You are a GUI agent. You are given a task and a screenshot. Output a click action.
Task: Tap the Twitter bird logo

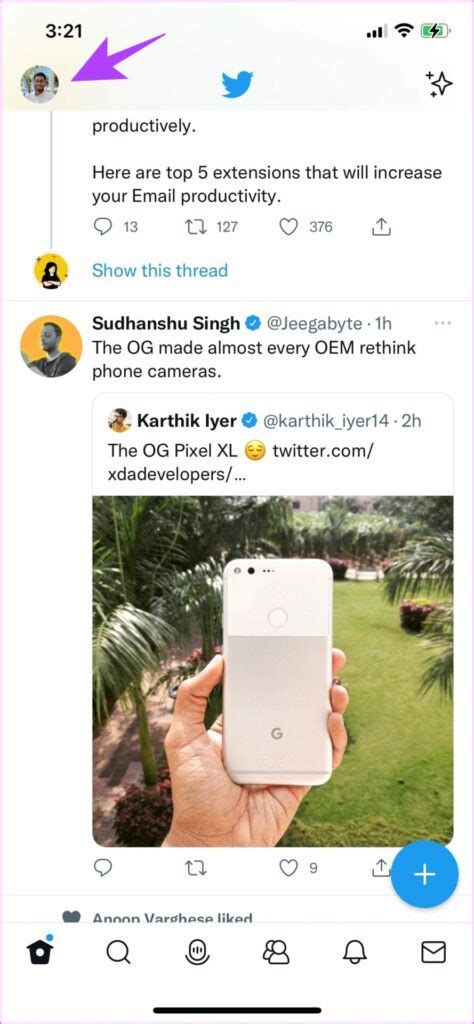point(237,84)
